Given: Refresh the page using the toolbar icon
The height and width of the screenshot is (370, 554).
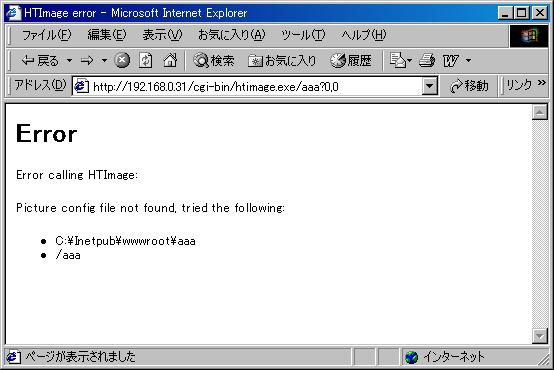Looking at the screenshot, I should coord(146,60).
